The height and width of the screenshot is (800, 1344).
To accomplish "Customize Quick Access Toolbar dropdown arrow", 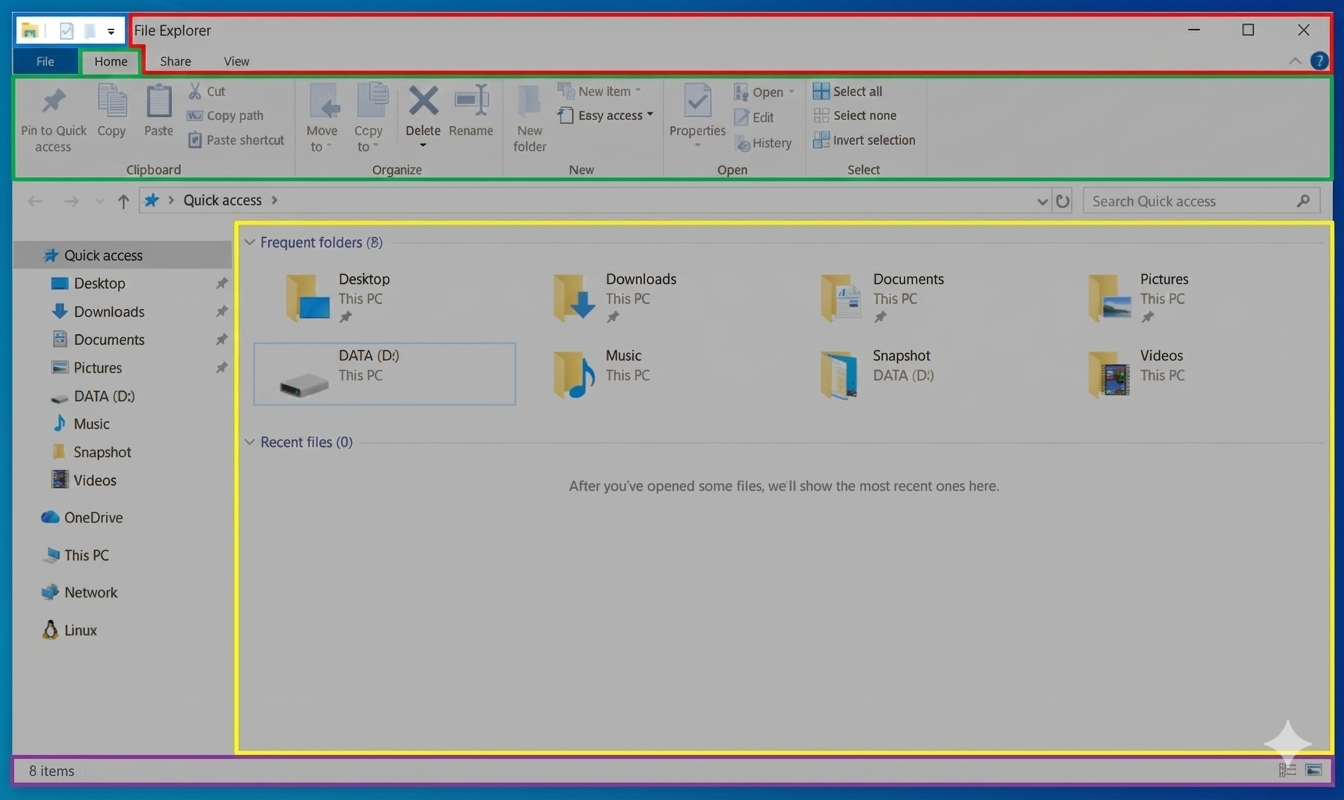I will (x=111, y=32).
